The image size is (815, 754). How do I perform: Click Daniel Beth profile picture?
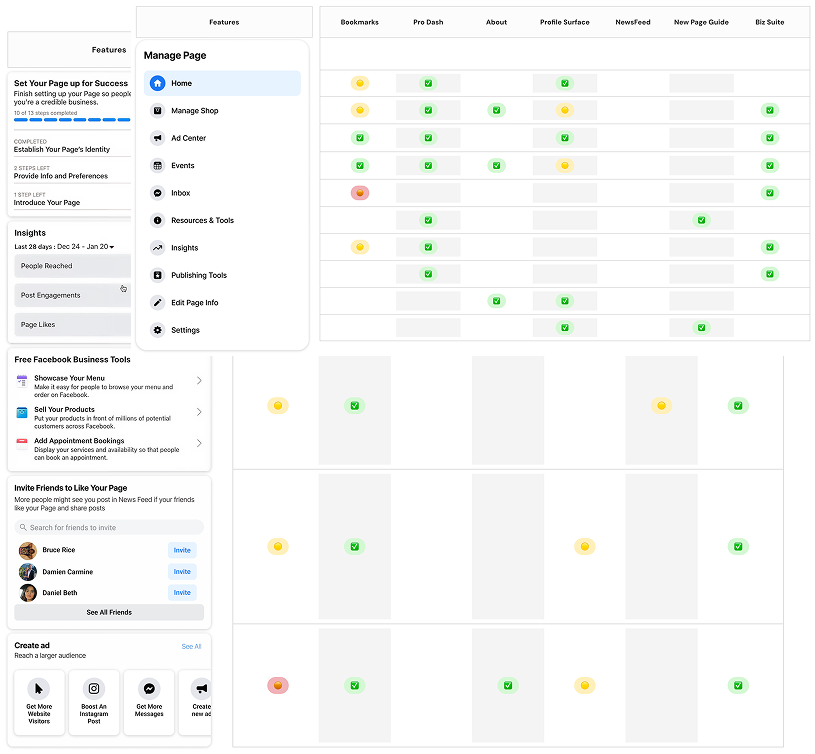pos(28,593)
